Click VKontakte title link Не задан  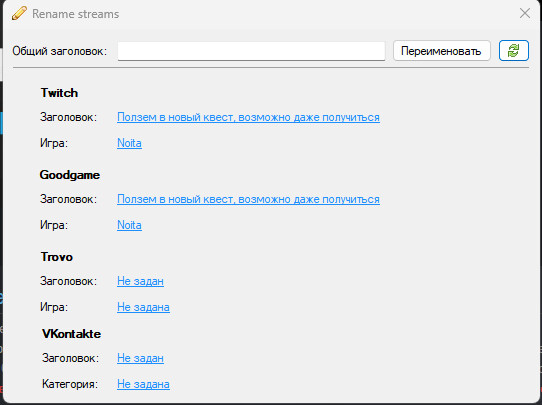[140, 358]
